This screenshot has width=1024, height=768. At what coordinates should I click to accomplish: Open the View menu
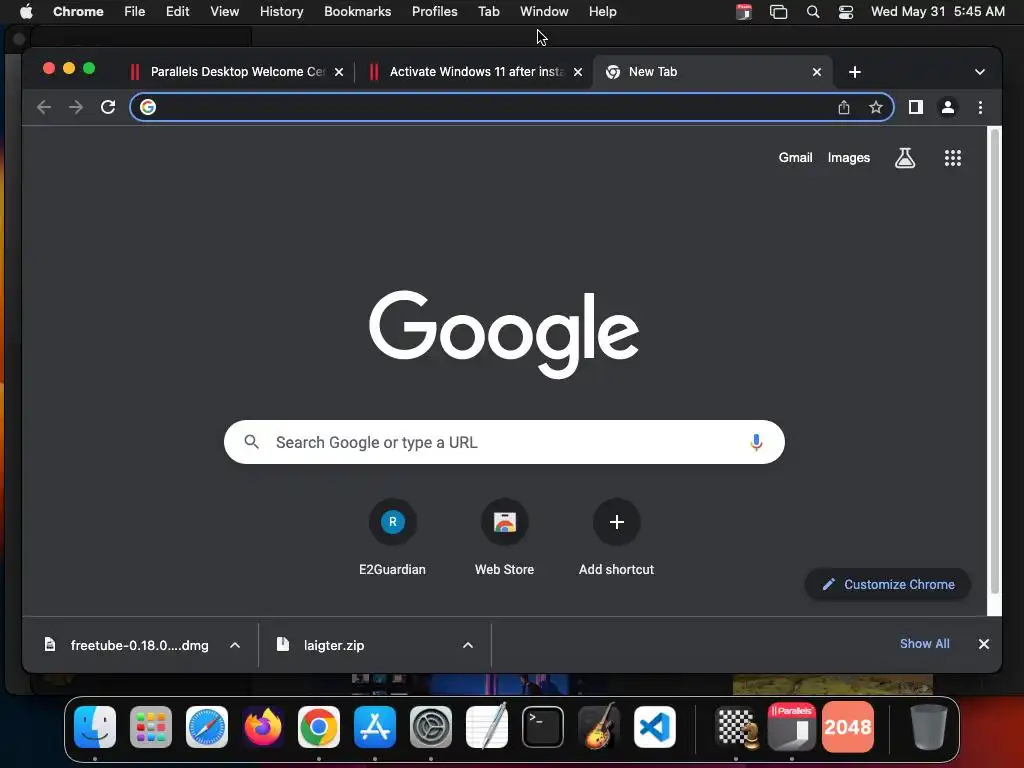coord(224,11)
